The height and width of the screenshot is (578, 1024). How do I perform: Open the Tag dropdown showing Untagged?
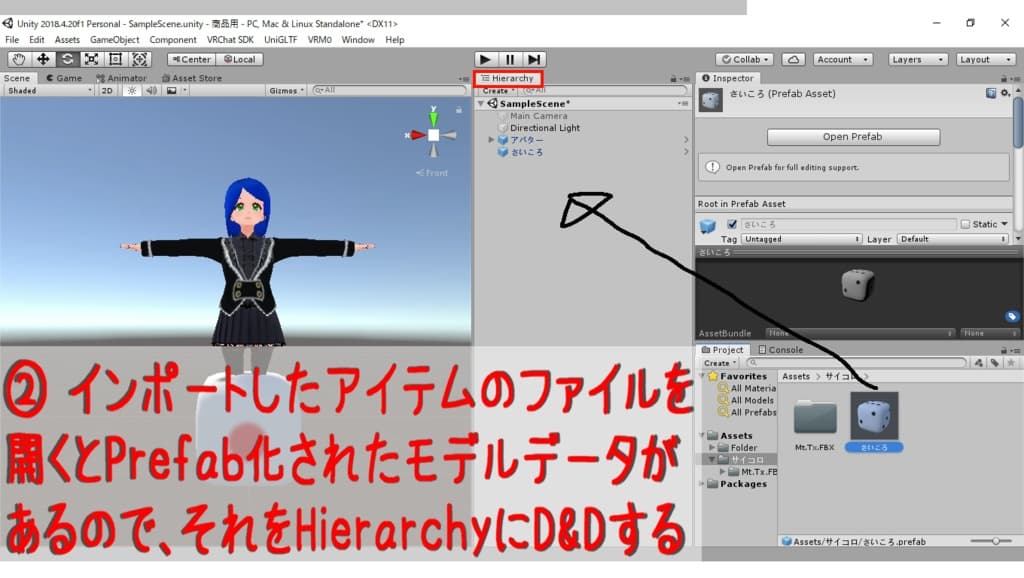800,239
